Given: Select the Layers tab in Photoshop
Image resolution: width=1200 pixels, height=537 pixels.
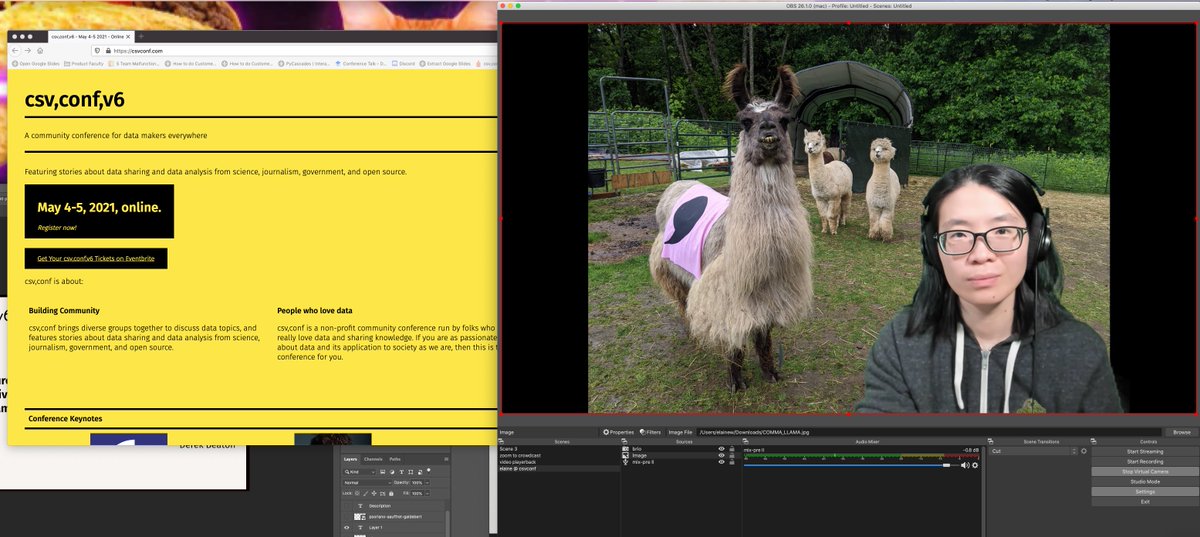Looking at the screenshot, I should tap(350, 459).
